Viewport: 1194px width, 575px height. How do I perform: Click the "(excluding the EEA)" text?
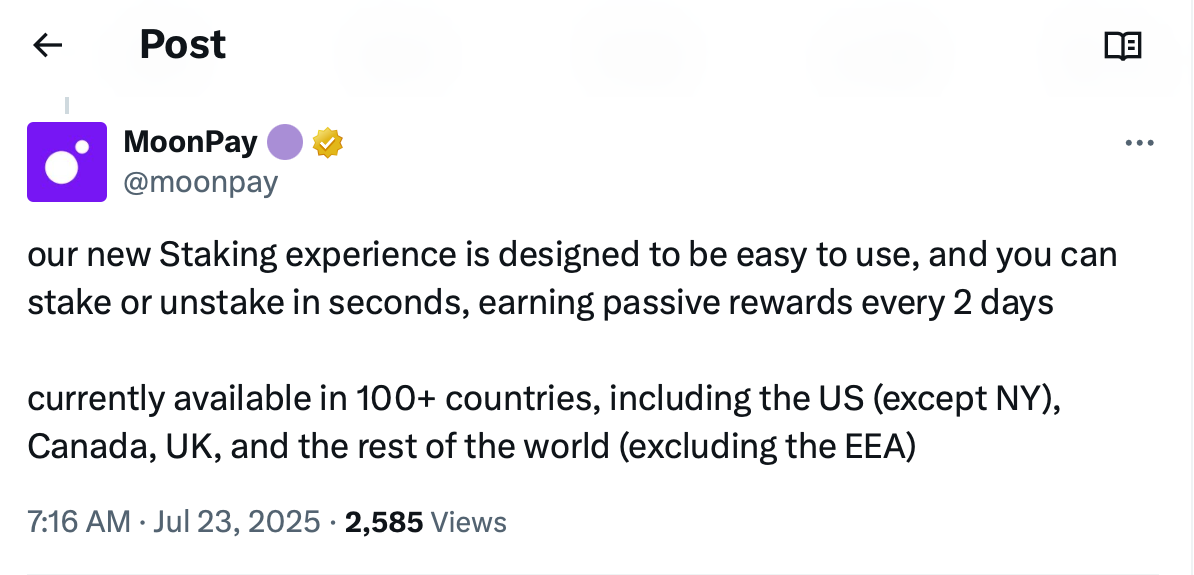point(767,446)
